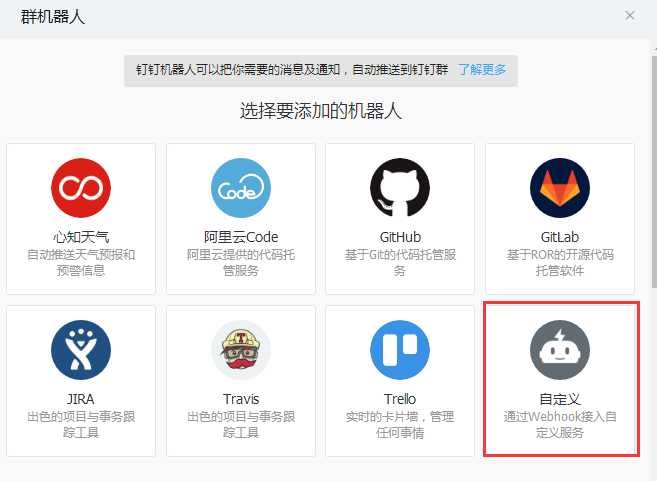Click description 自动推送天气预报和预警信息

click(81, 262)
